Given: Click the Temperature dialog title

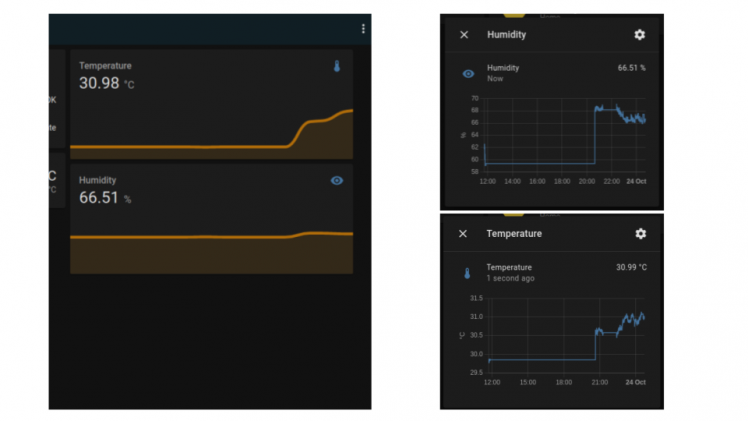Looking at the screenshot, I should 514,234.
